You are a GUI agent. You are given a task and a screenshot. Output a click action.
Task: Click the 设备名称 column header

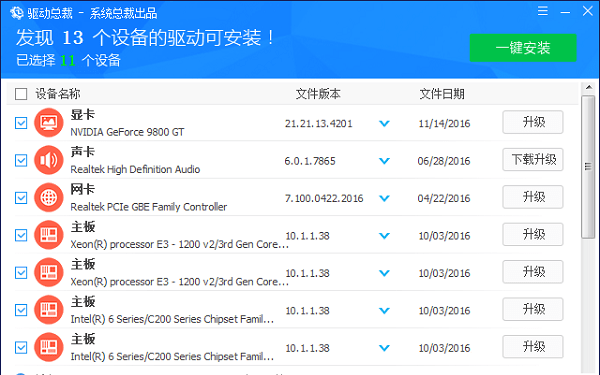(x=58, y=94)
